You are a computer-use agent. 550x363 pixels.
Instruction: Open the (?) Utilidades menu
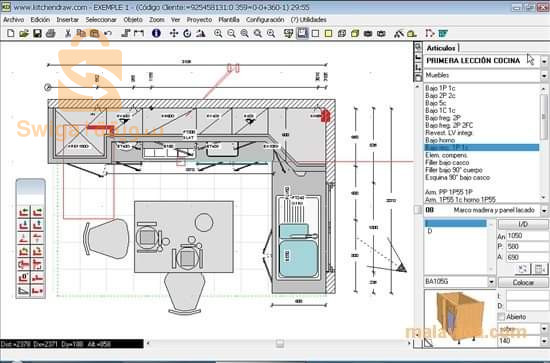(x=309, y=20)
